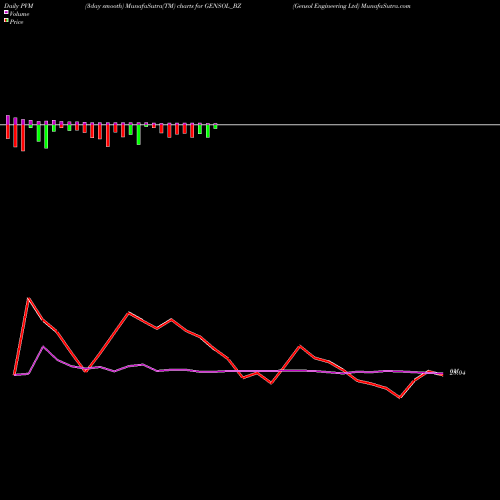Click the Price legend color swatch
Viewport: 500px width, 500px height.
pos(6,21)
